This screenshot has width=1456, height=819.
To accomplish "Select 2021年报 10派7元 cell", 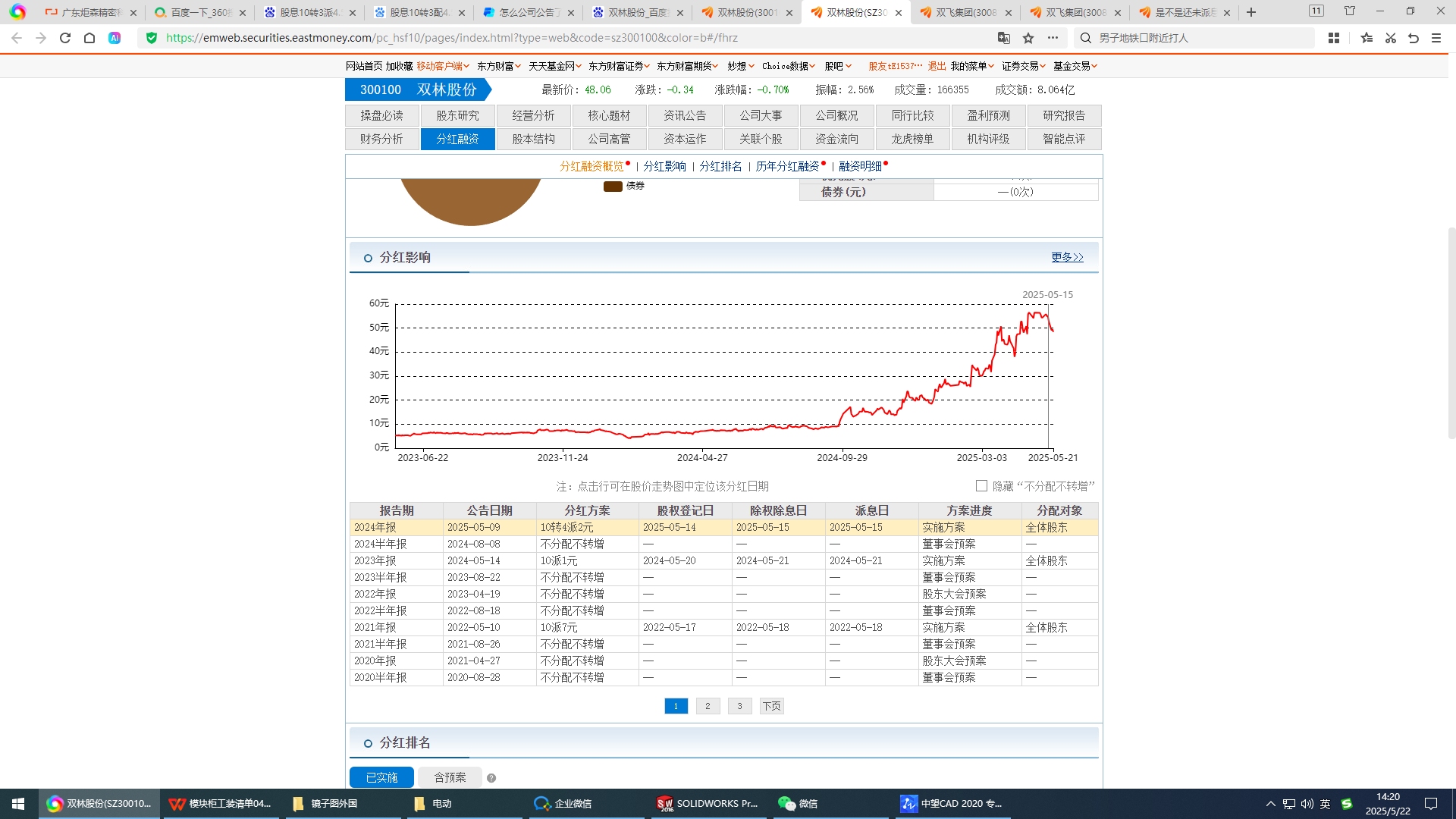I will click(587, 628).
